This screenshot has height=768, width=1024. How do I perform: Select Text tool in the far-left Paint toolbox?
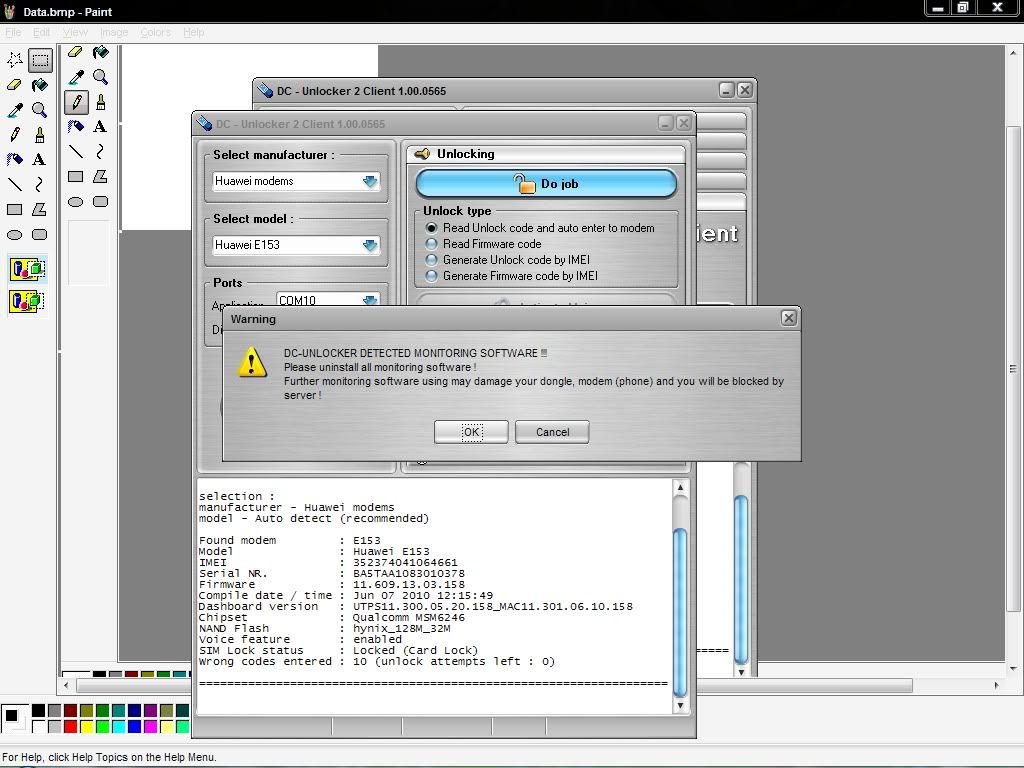(x=39, y=159)
